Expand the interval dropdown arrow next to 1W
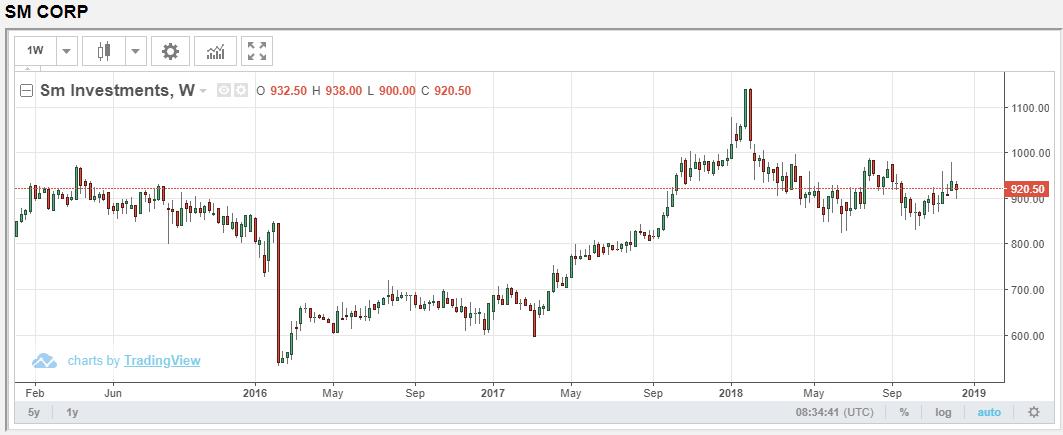The width and height of the screenshot is (1063, 435). click(x=66, y=51)
